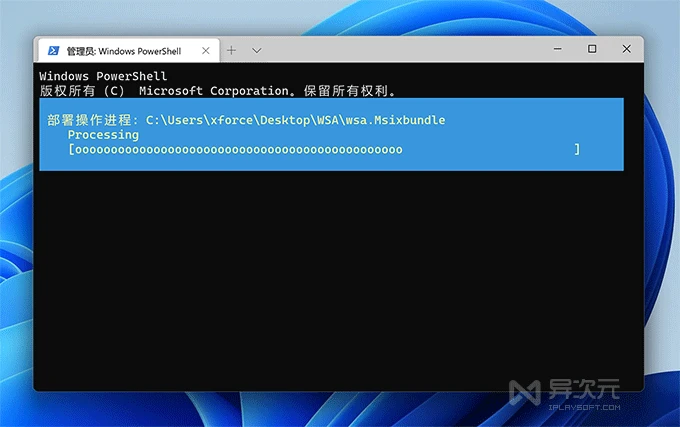Click the wsa.Msixbundle file path text

(295, 120)
